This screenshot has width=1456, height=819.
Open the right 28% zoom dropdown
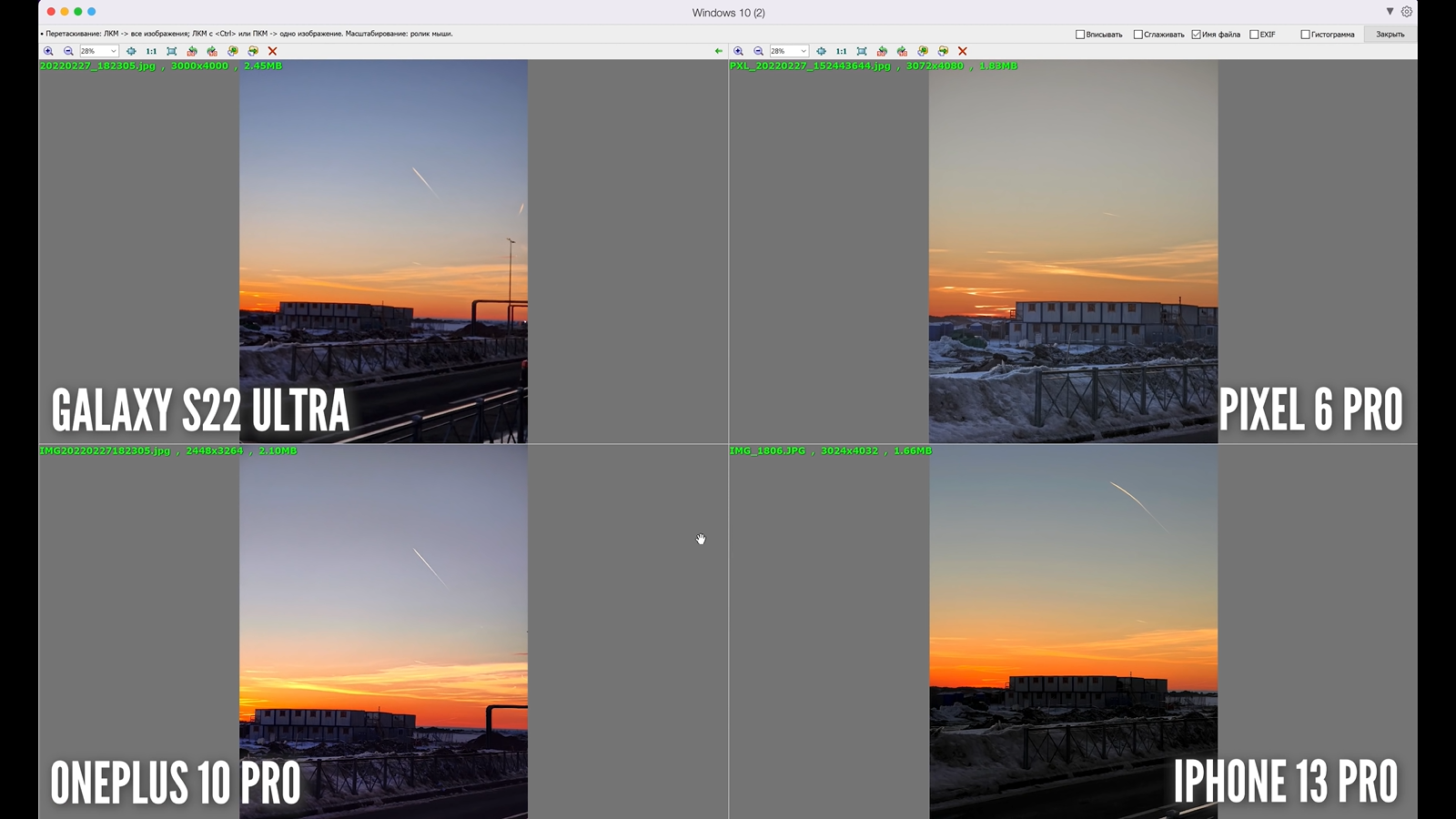coord(803,51)
